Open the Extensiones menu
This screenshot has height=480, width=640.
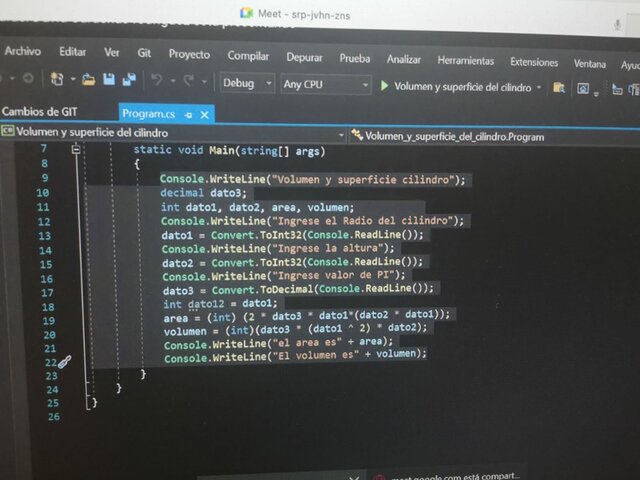tap(534, 62)
